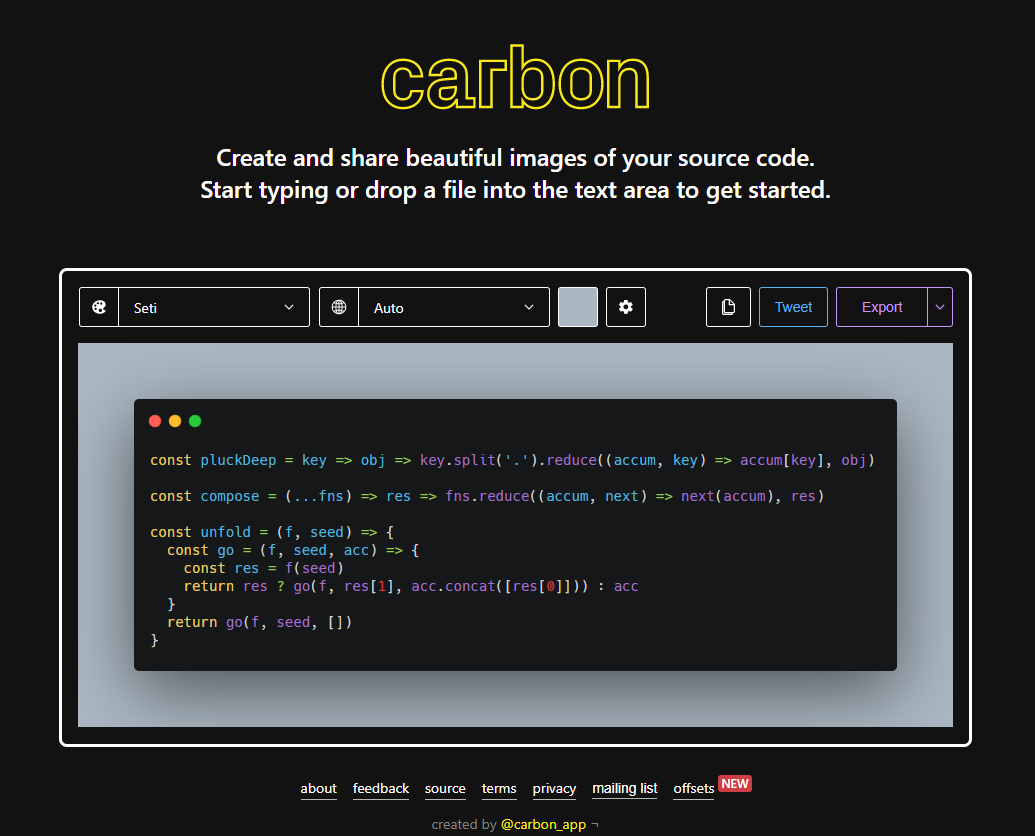The height and width of the screenshot is (836, 1035).
Task: Open the background color swatch picker
Action: click(578, 307)
